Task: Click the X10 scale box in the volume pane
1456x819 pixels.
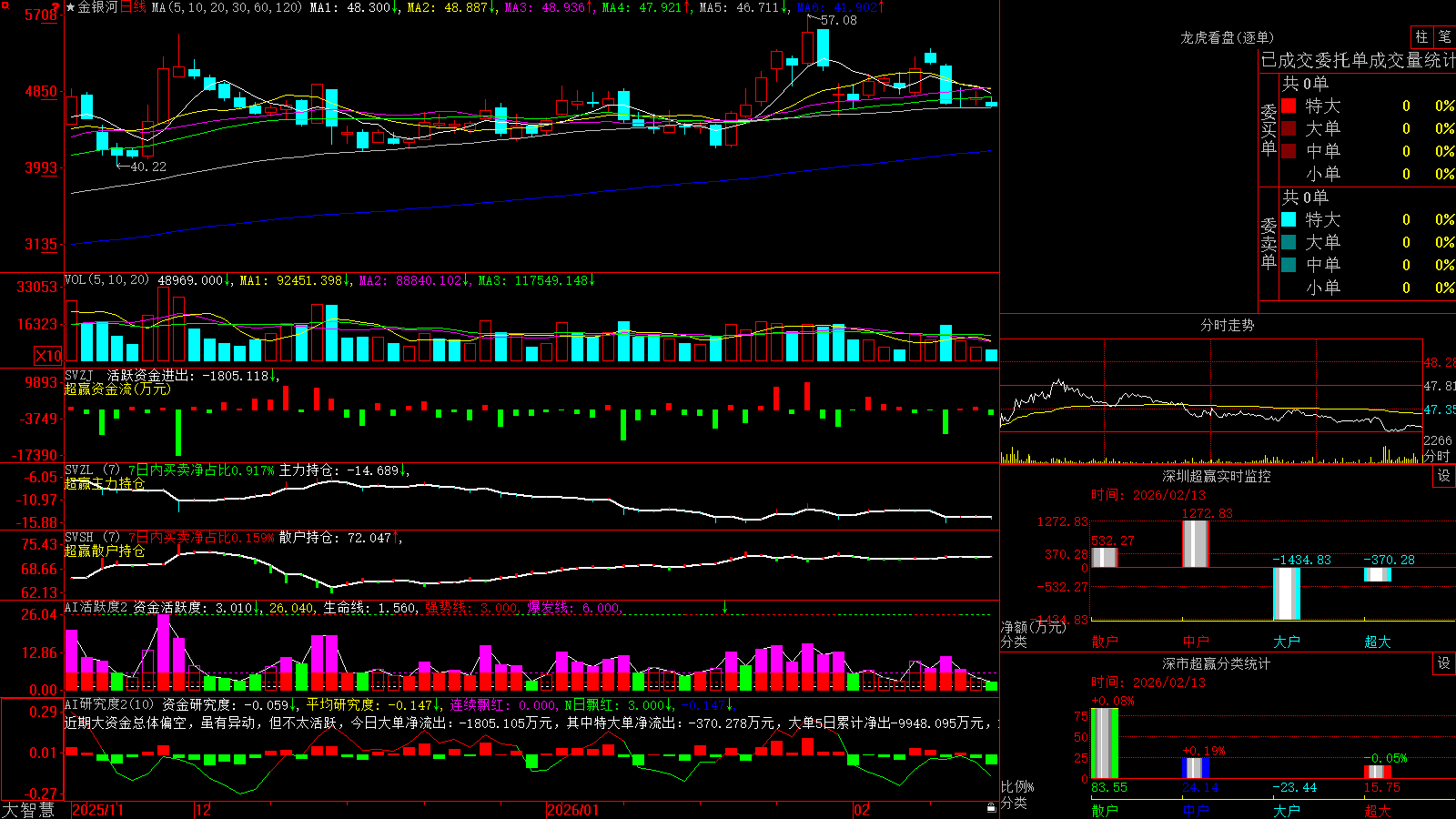Action: (x=48, y=356)
